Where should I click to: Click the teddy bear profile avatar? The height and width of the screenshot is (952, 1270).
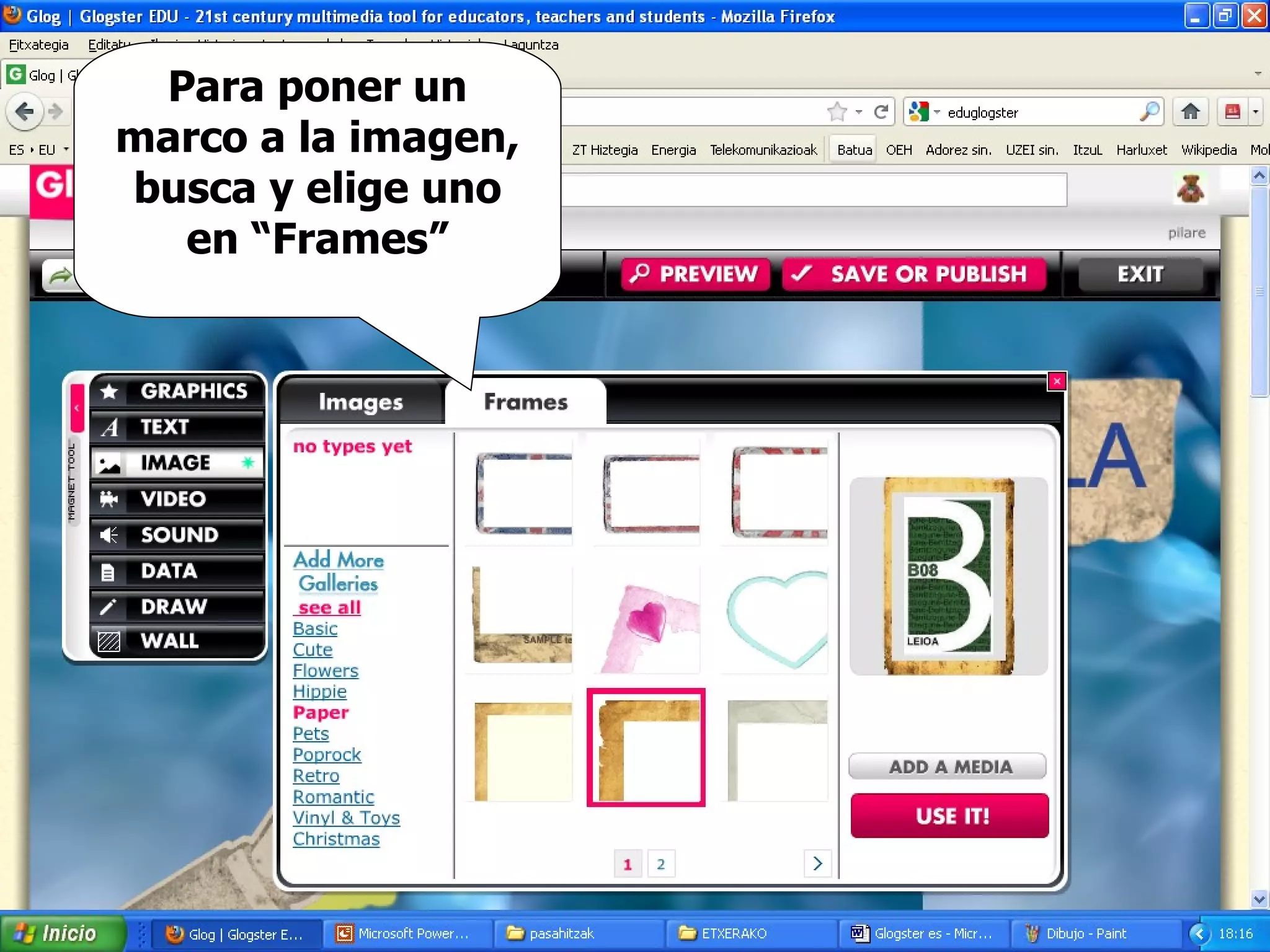[1190, 188]
